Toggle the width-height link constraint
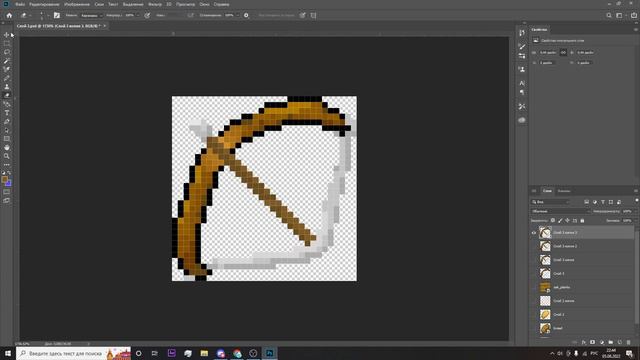The width and height of the screenshot is (640, 360). click(x=563, y=53)
